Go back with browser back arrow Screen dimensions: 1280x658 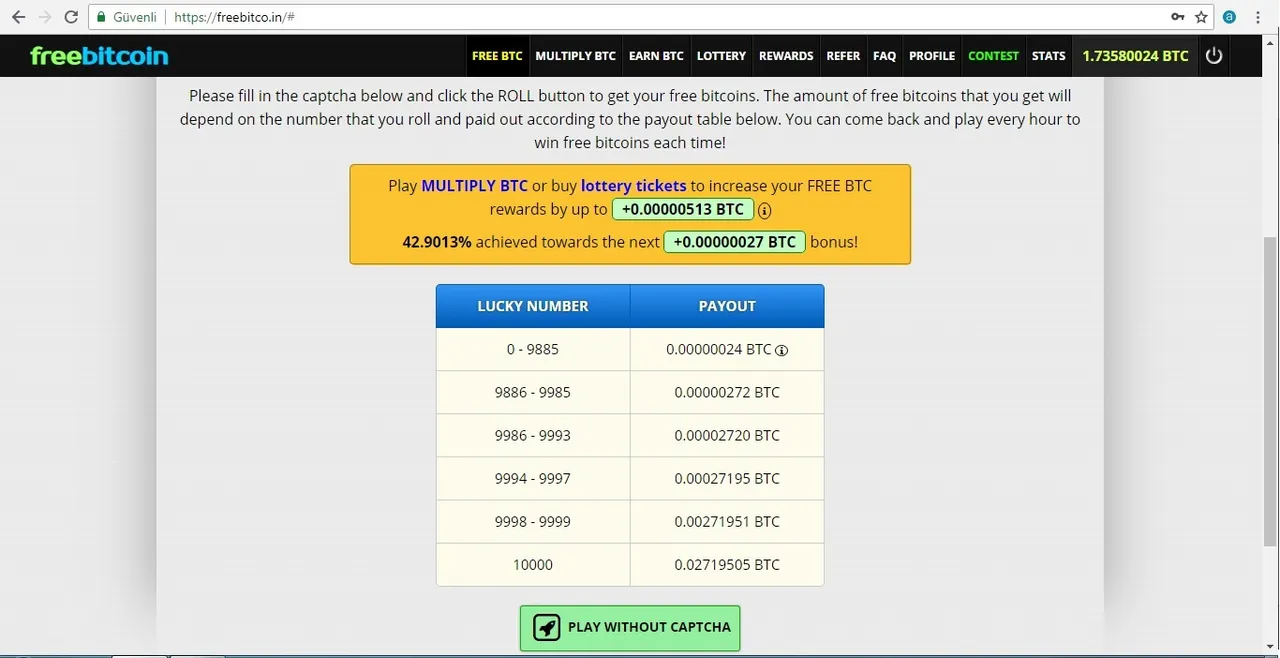18,17
